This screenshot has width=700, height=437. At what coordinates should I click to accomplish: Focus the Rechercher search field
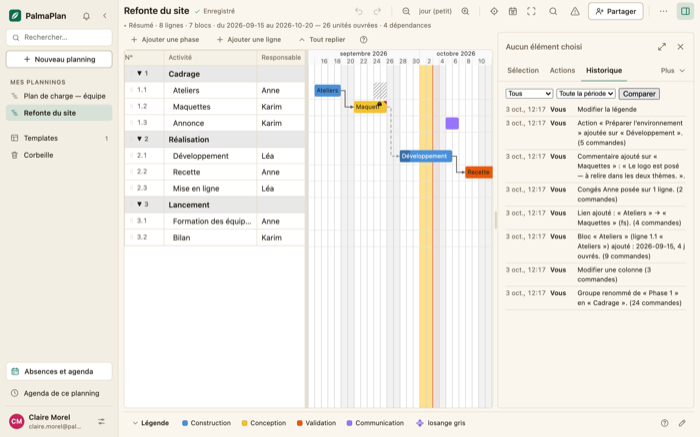[59, 37]
